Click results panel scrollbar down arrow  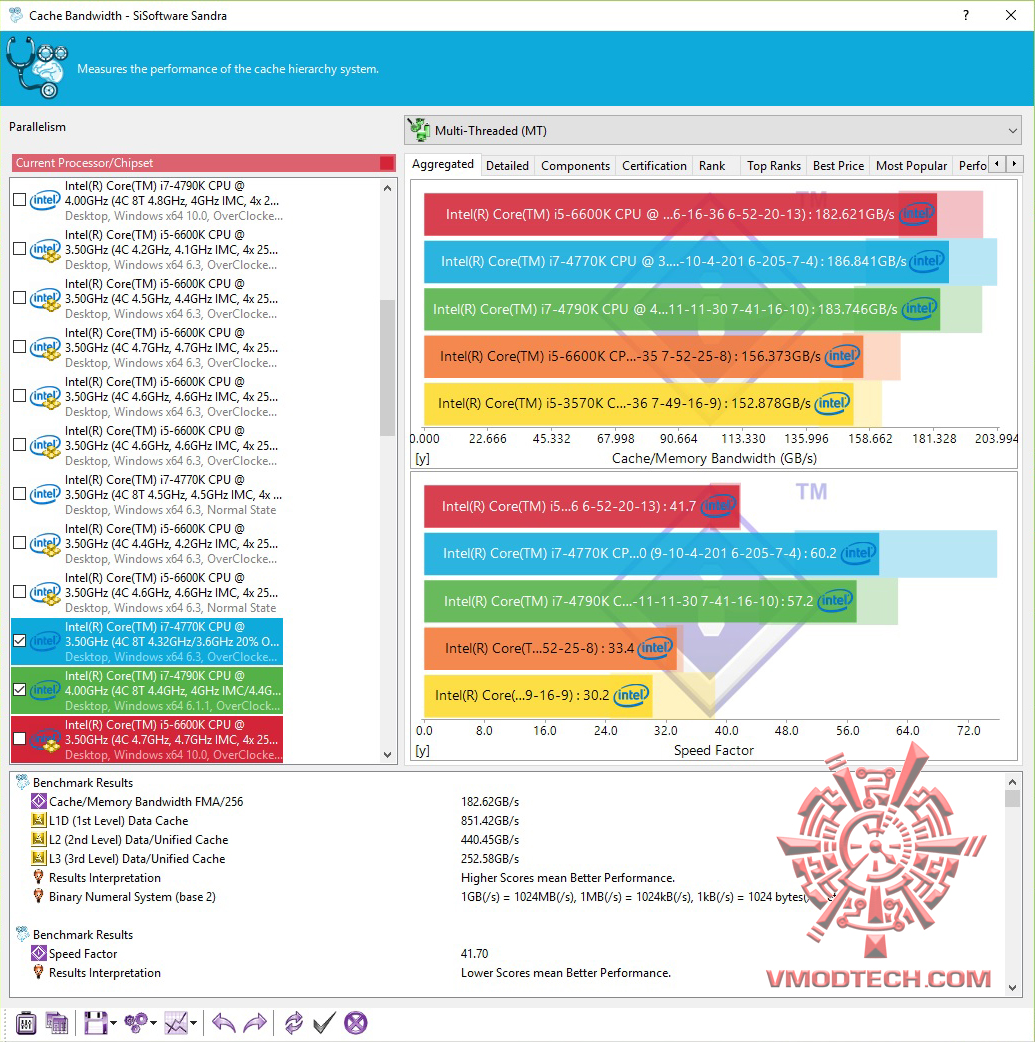(1012, 988)
